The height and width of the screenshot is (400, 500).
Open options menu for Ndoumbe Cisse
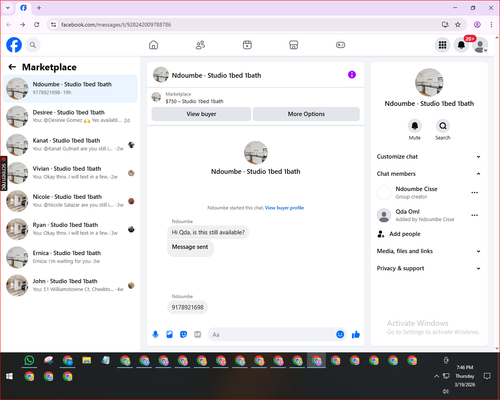tap(475, 192)
